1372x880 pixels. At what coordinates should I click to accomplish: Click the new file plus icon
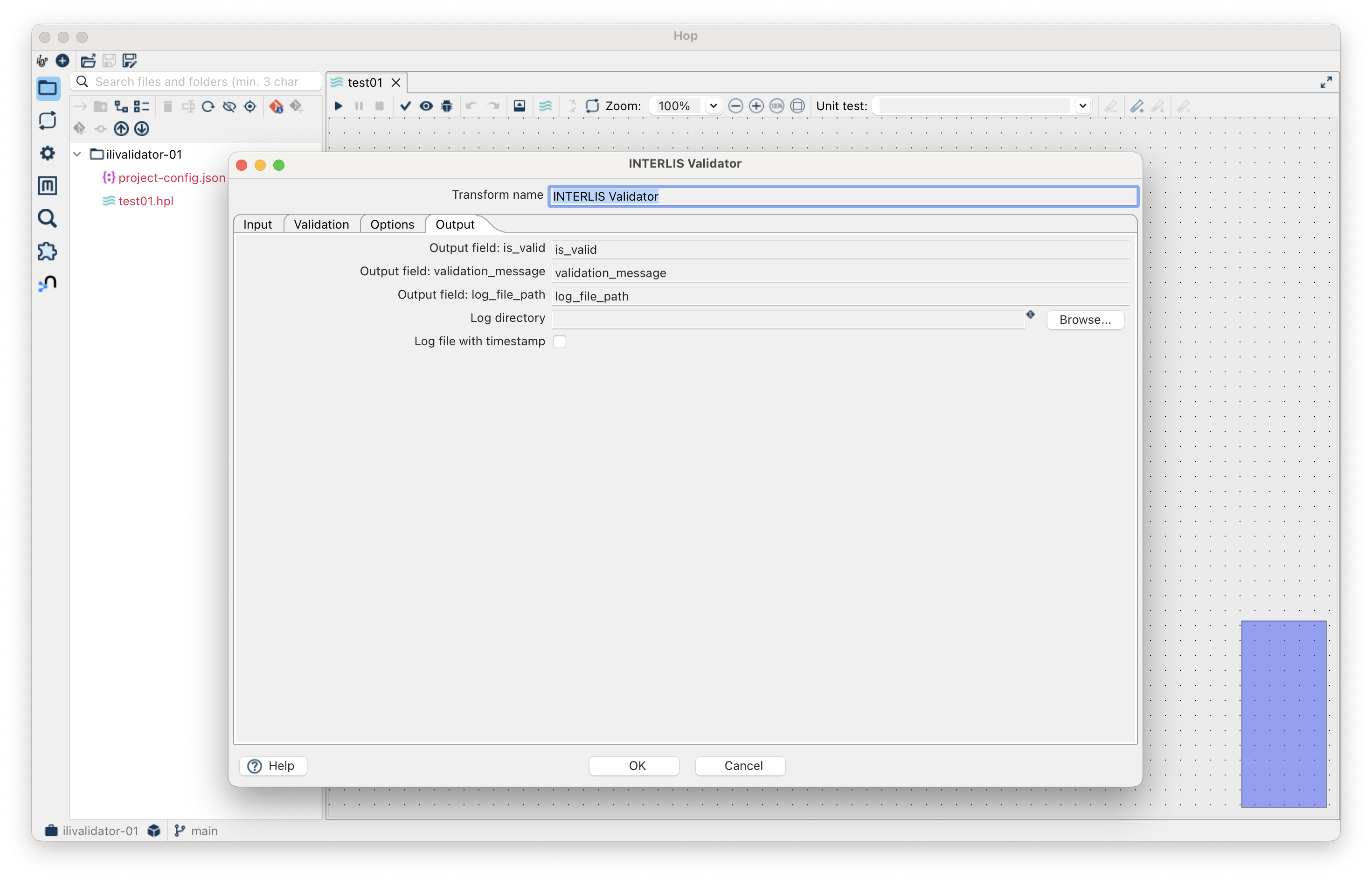point(63,61)
